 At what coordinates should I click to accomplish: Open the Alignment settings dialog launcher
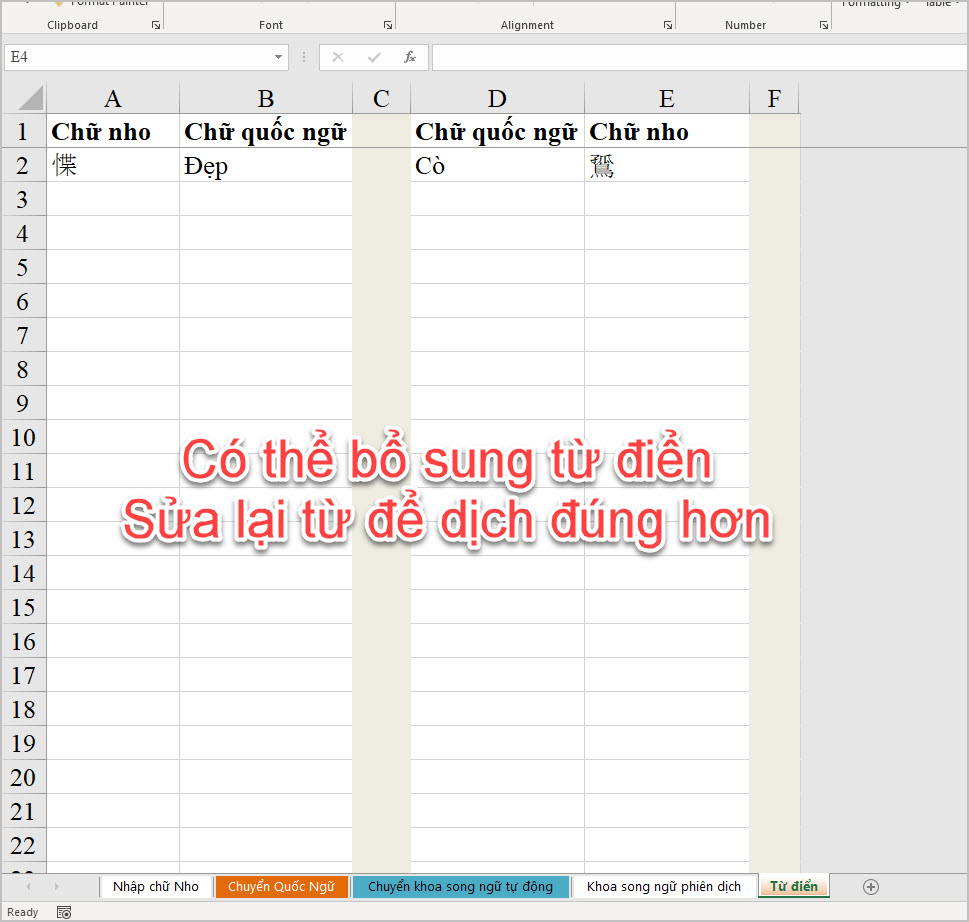[667, 25]
